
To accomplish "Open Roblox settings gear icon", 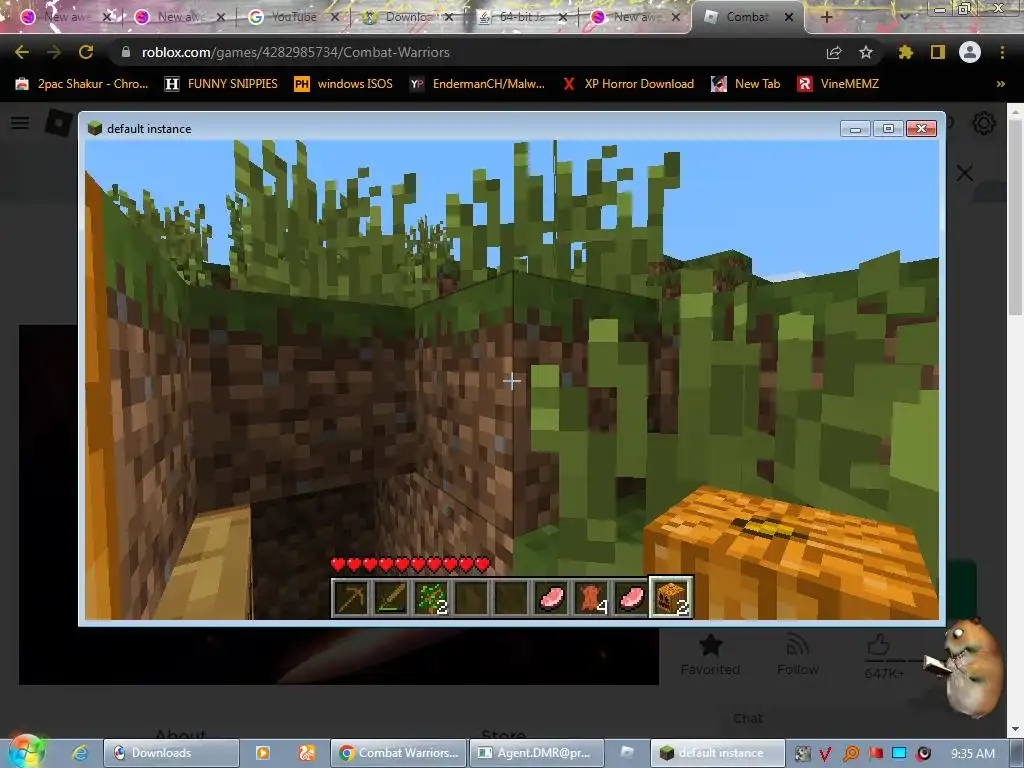I will tap(984, 123).
